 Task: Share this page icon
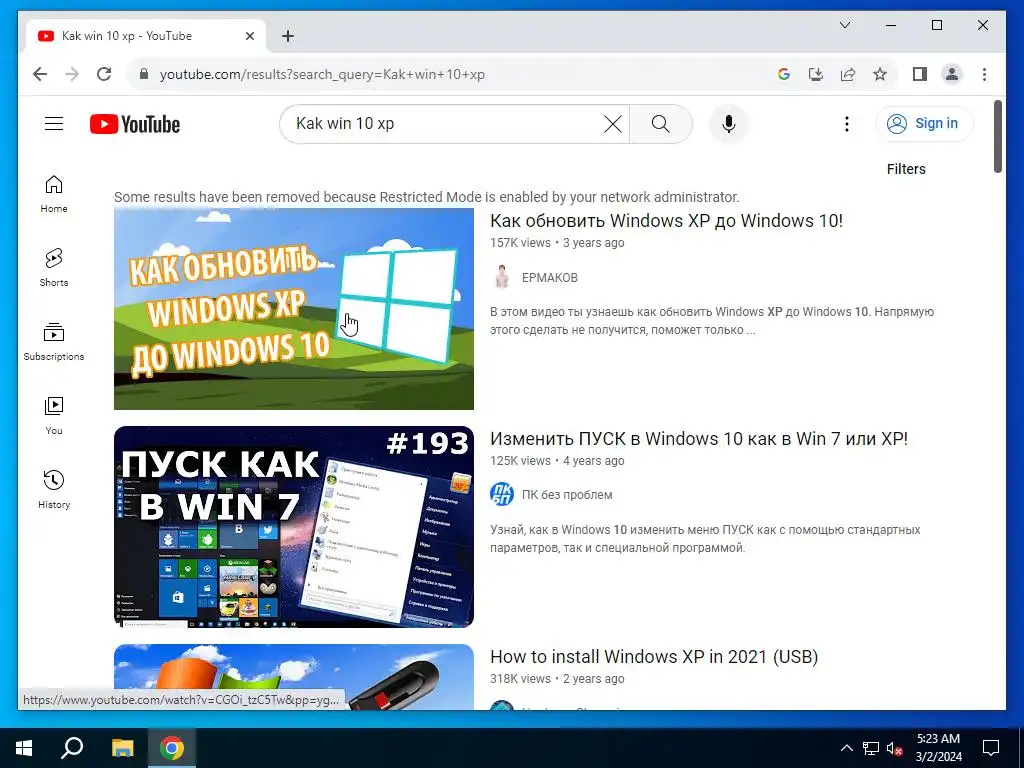click(x=848, y=74)
